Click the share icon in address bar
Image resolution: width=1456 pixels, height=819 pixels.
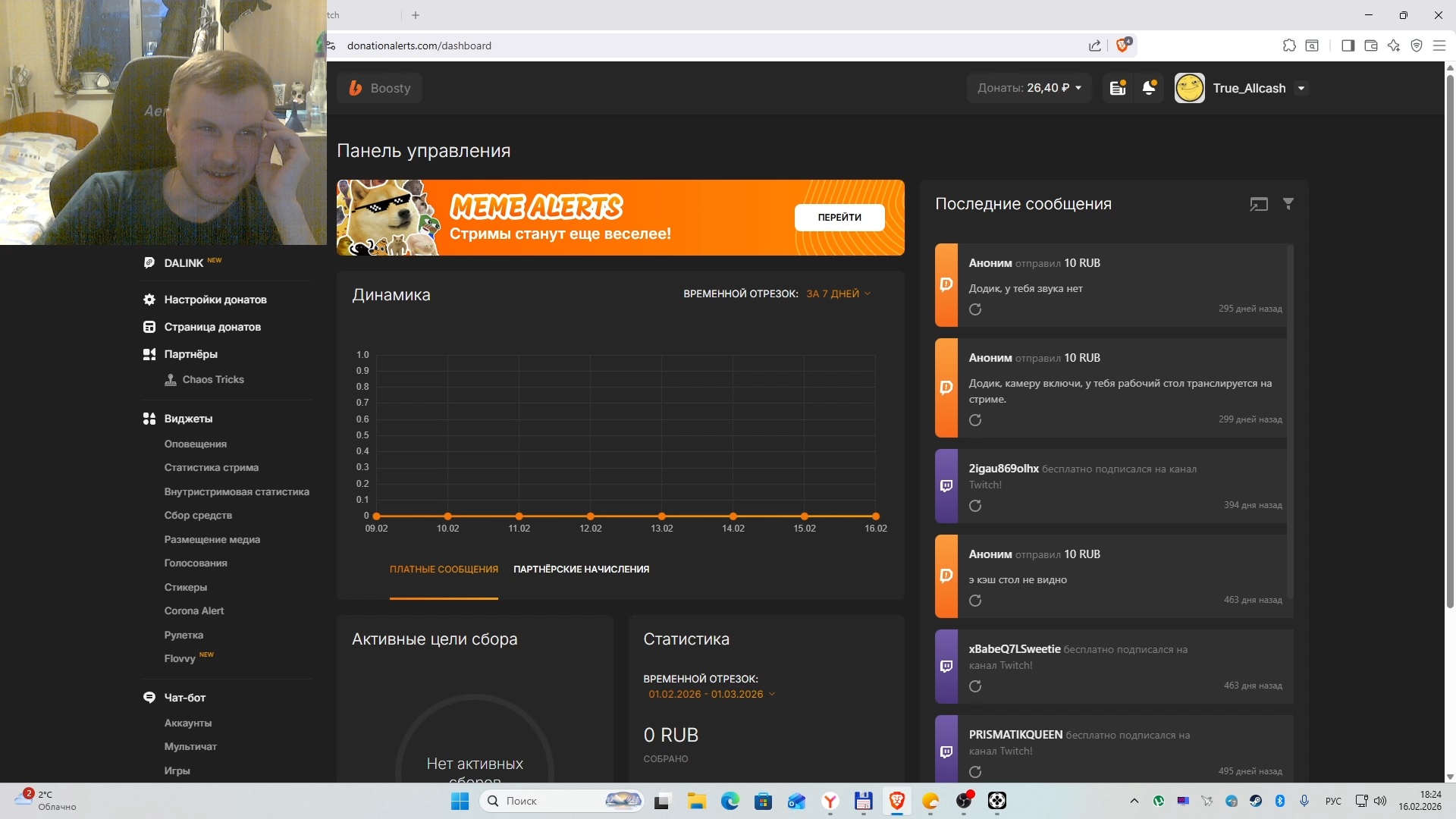[1094, 45]
